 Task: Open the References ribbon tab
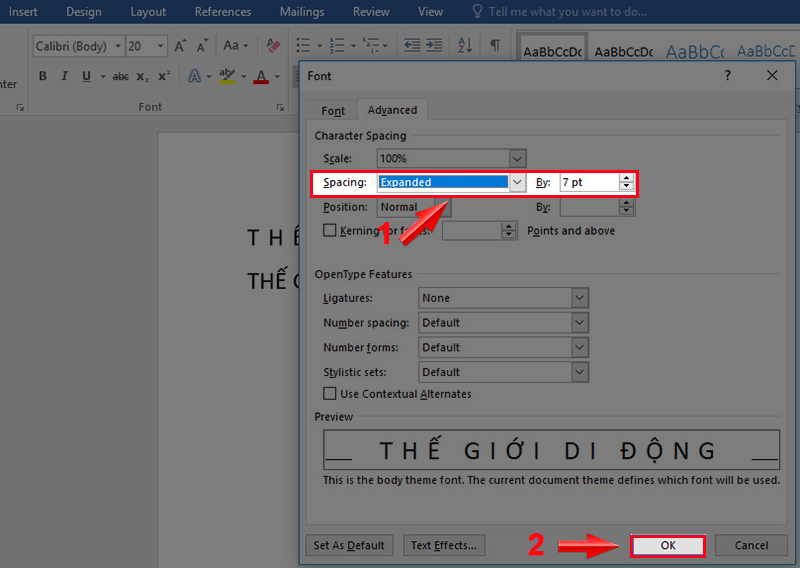pyautogui.click(x=222, y=12)
